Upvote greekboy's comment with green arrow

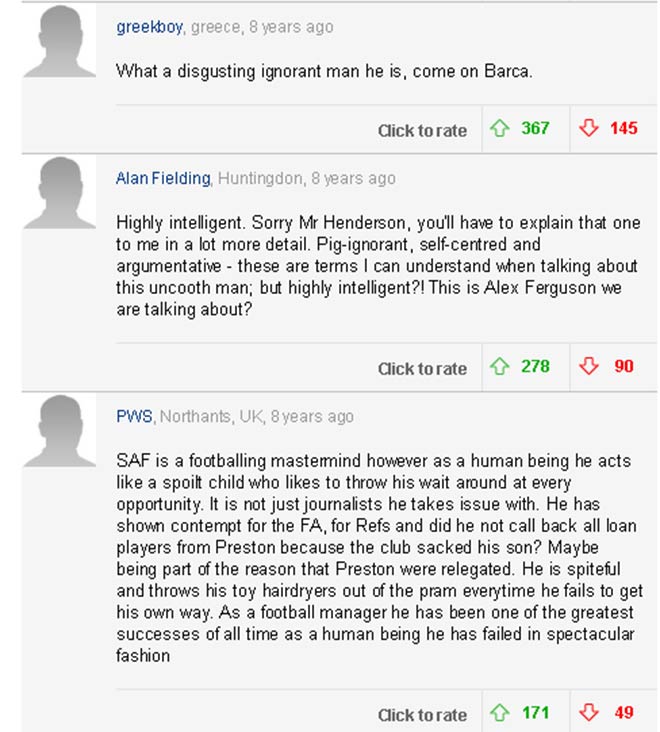(500, 129)
